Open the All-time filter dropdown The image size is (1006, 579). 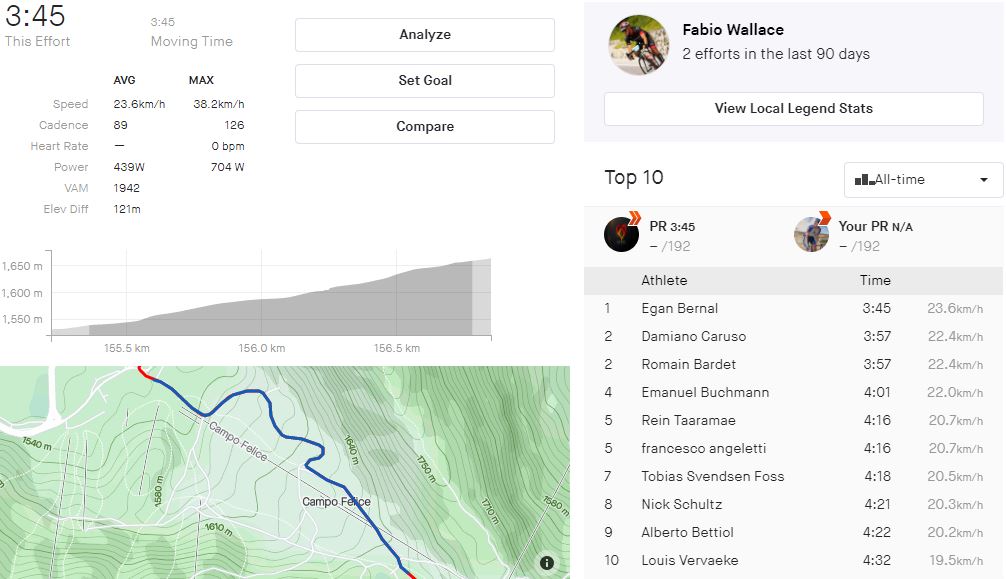pyautogui.click(x=923, y=180)
